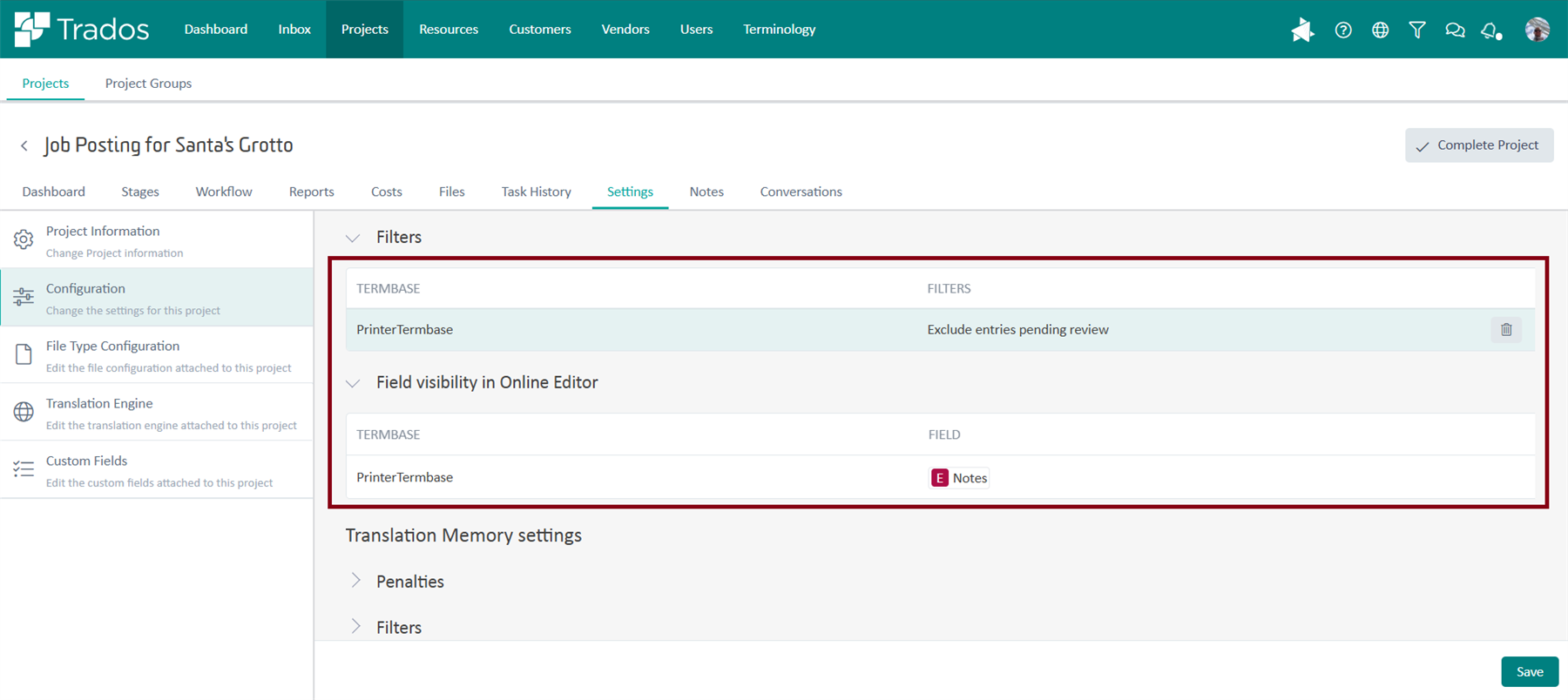Click PrinterTermbase in the Filters table

pos(405,329)
